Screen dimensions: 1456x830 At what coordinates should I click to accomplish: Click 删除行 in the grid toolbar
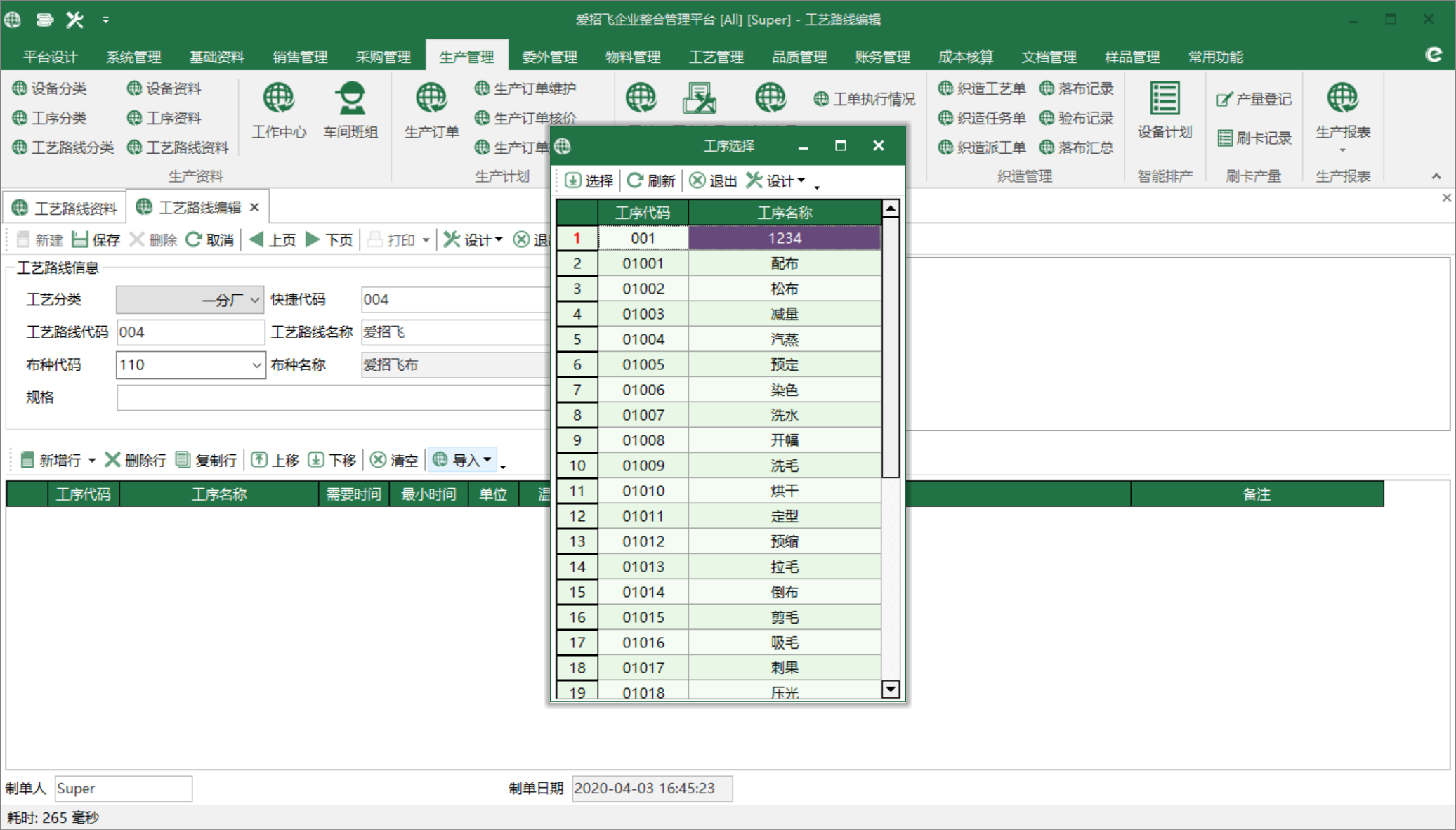(136, 460)
